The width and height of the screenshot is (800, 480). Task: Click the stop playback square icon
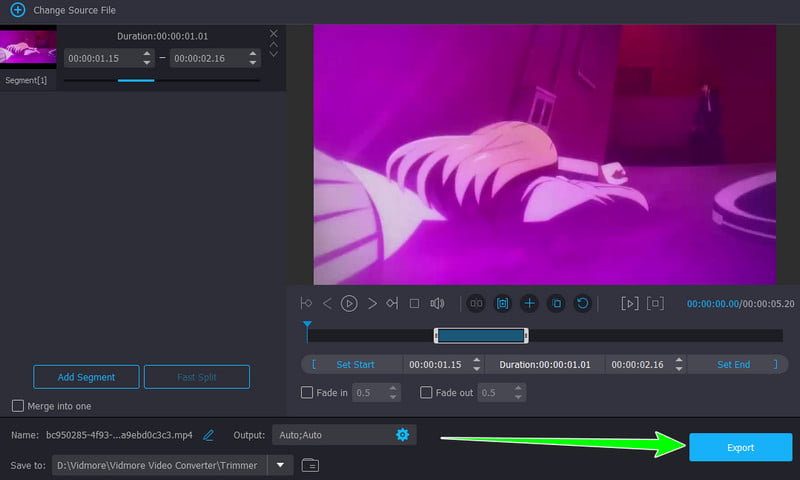(x=414, y=304)
